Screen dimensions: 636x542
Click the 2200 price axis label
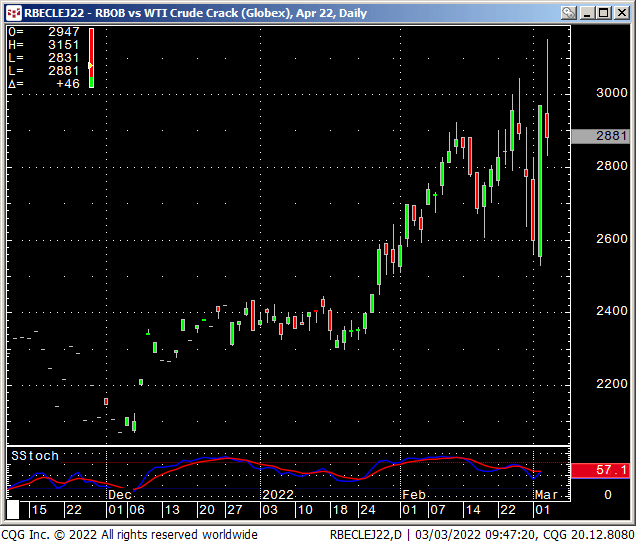pos(612,383)
